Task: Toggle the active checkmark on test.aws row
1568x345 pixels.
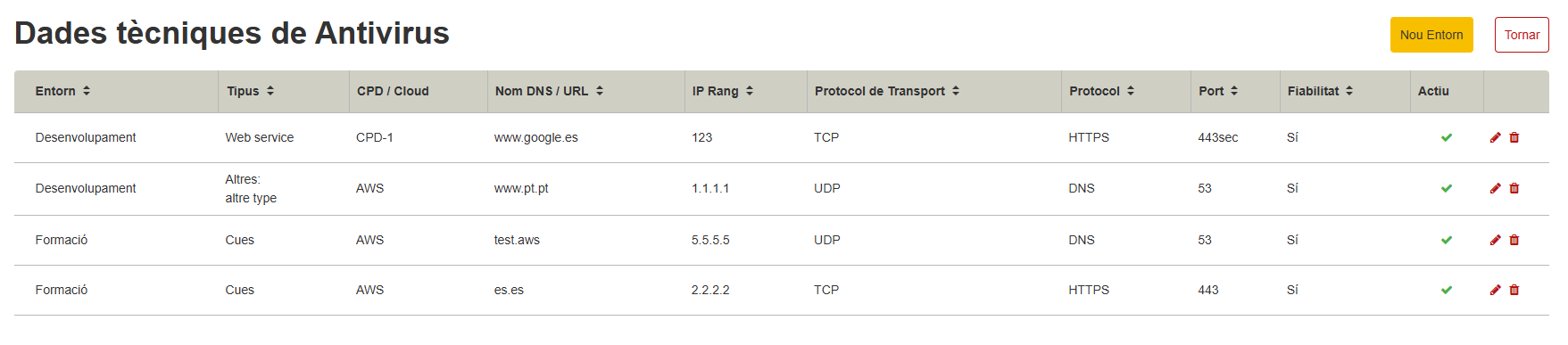Action: coord(1447,240)
